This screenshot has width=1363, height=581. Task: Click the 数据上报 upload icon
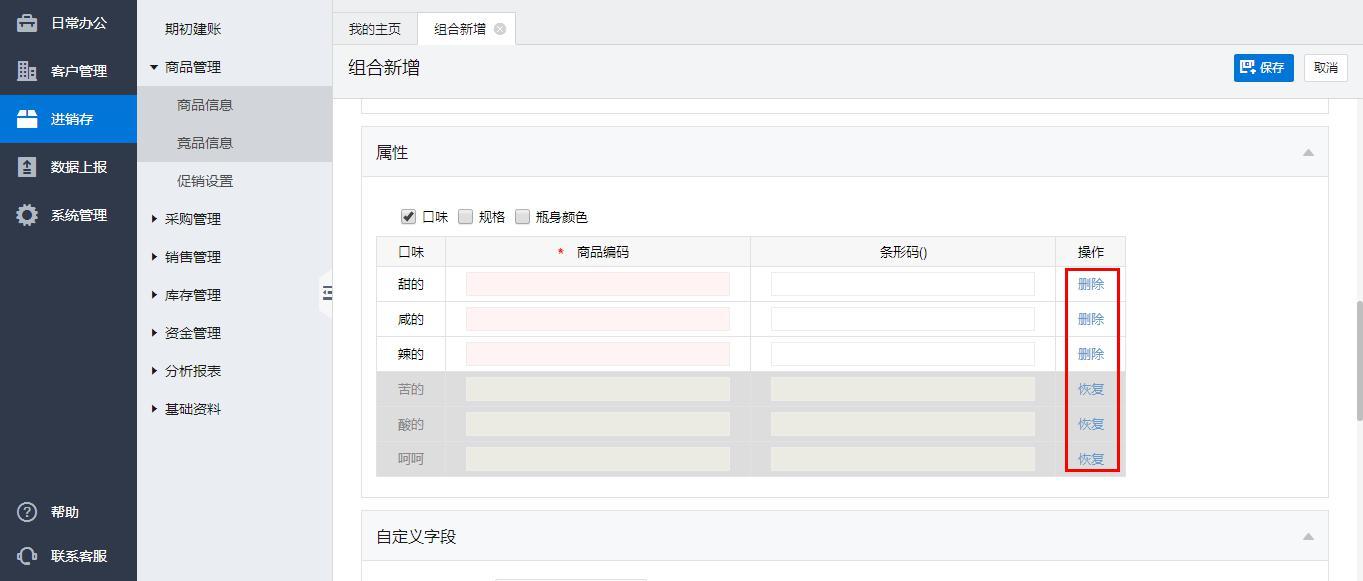point(27,167)
